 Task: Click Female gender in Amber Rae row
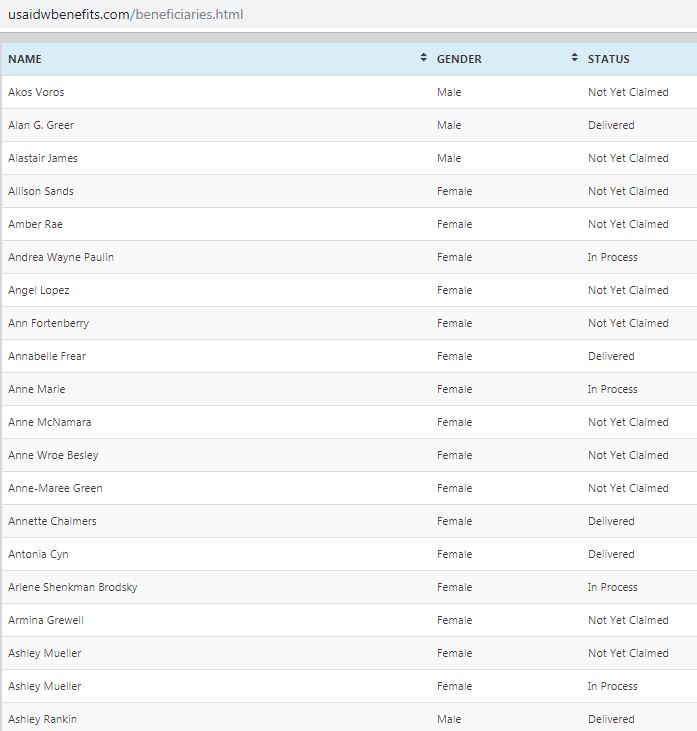coord(455,224)
